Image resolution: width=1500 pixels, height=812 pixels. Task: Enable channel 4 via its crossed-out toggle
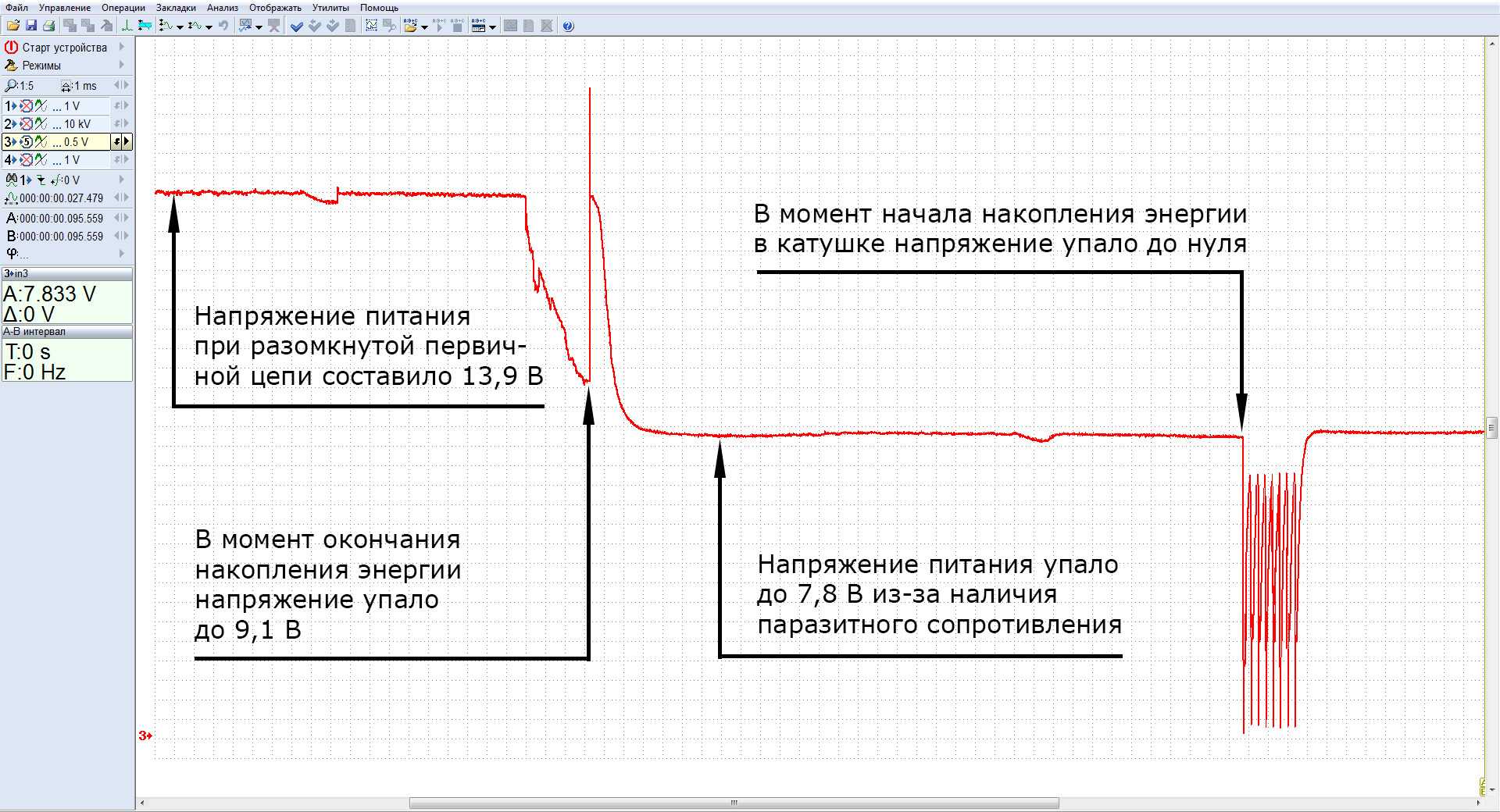point(26,160)
